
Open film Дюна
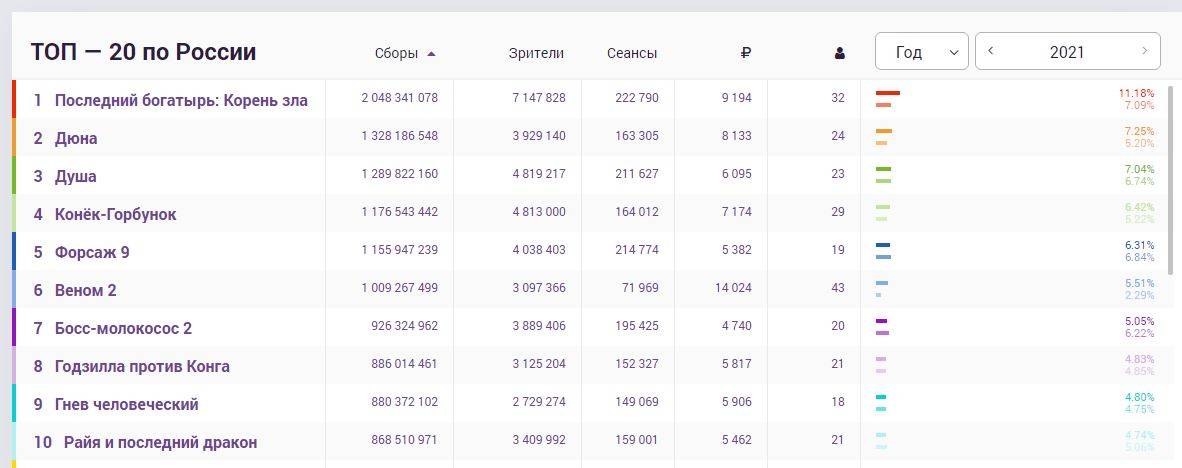tap(76, 139)
